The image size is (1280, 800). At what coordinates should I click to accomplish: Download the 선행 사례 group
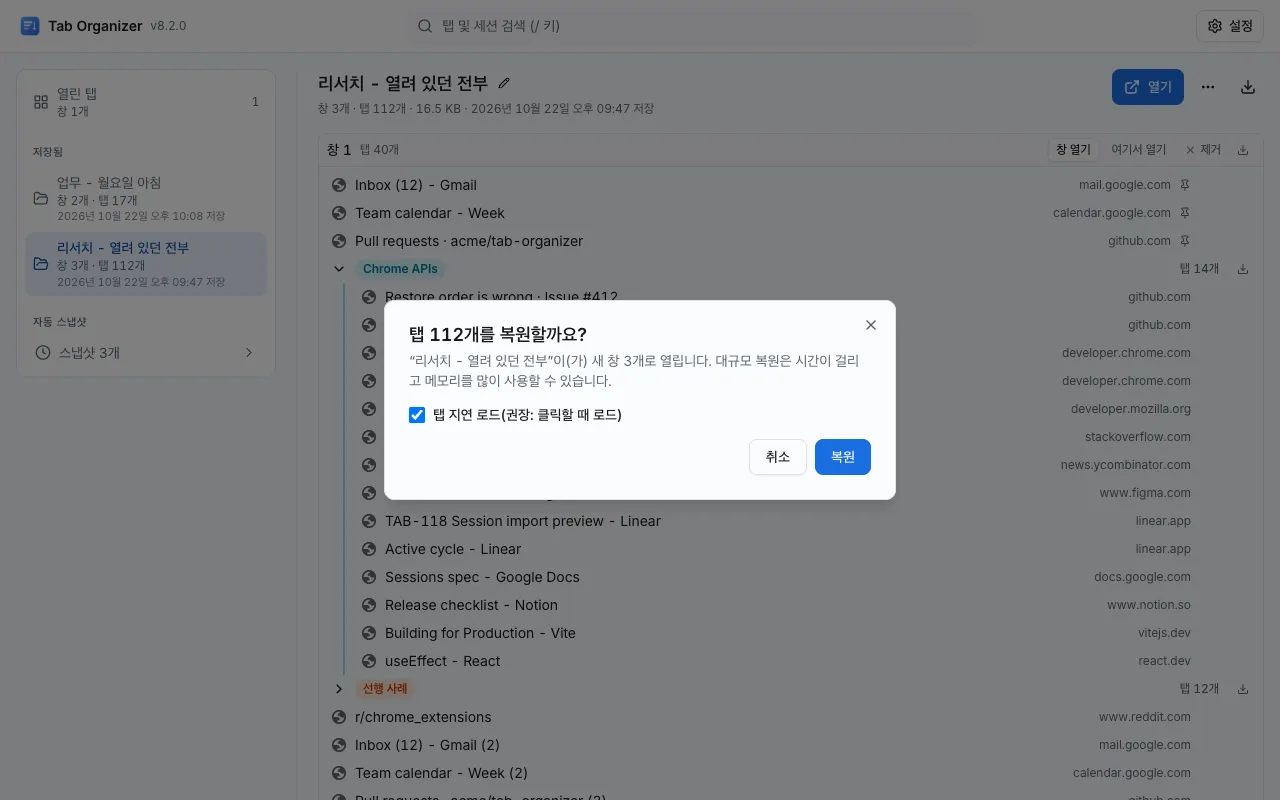pos(1243,689)
